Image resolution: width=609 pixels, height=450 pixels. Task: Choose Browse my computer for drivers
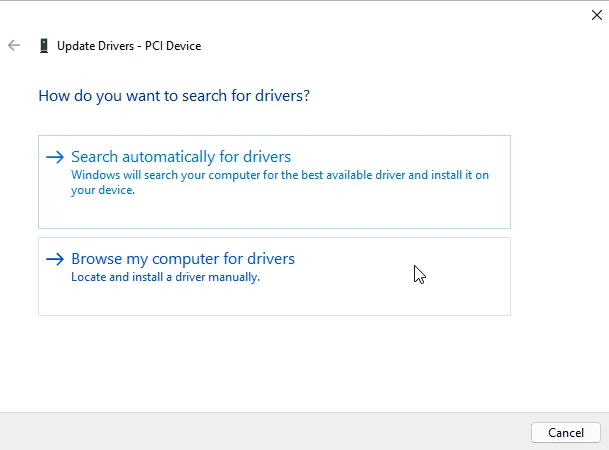point(183,259)
